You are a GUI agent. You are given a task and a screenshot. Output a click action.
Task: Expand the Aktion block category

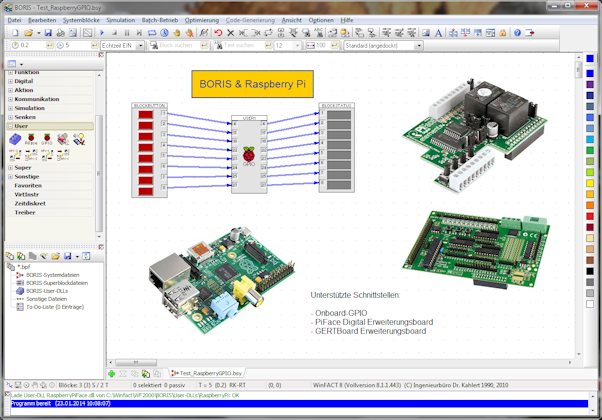point(10,90)
